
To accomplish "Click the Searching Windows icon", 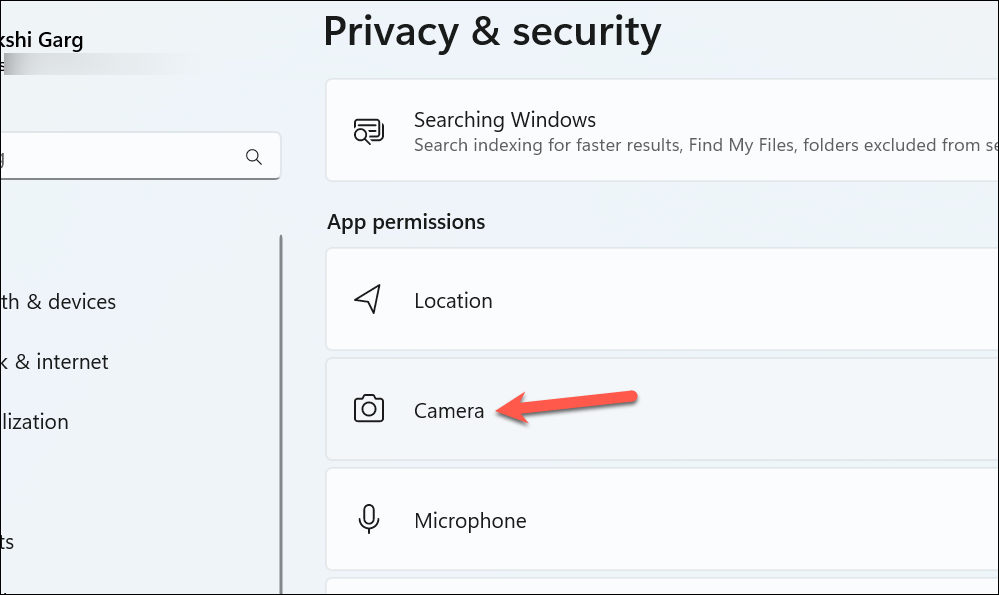I will coord(369,131).
